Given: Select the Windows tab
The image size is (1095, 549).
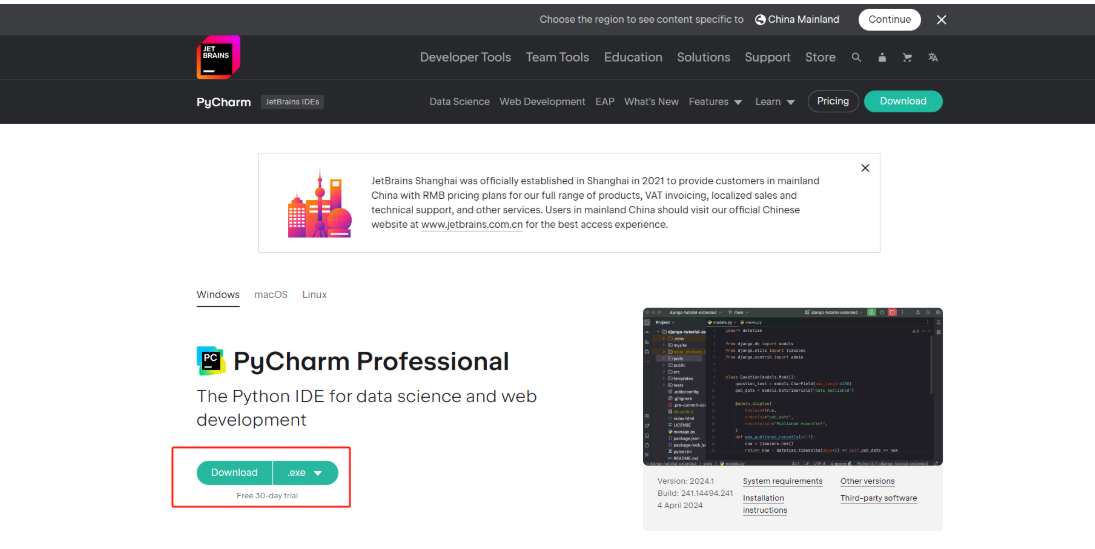Looking at the screenshot, I should tap(218, 295).
